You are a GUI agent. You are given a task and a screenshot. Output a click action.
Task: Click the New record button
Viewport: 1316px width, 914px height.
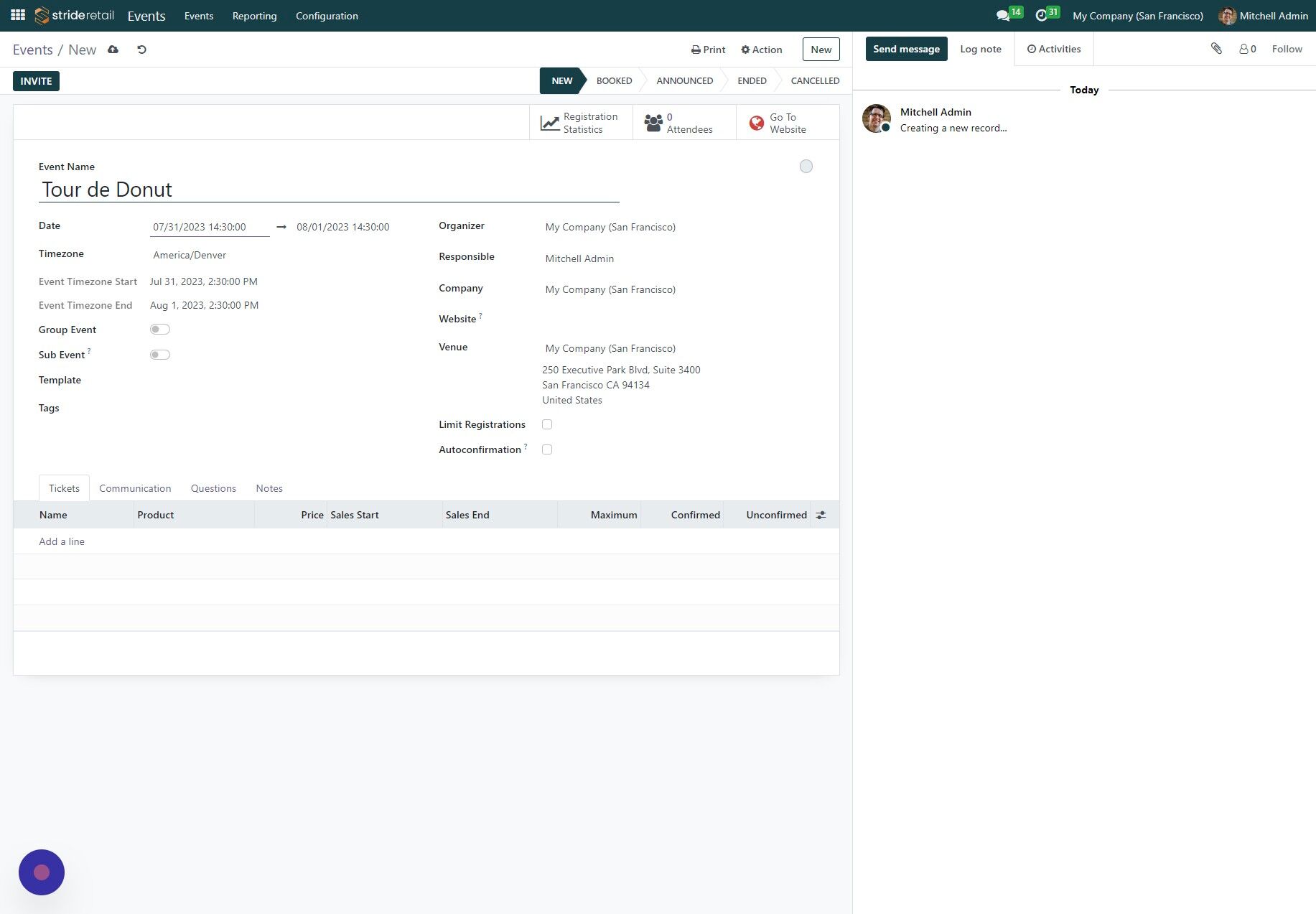821,50
